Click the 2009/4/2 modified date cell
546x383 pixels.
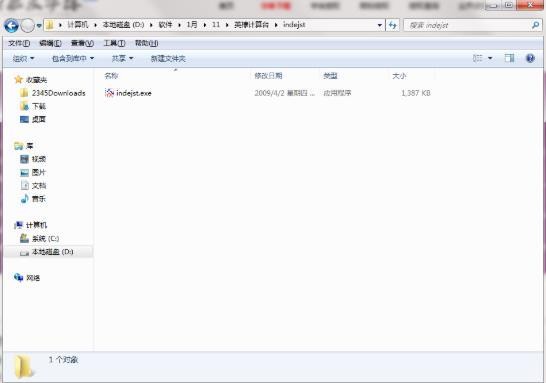284,93
